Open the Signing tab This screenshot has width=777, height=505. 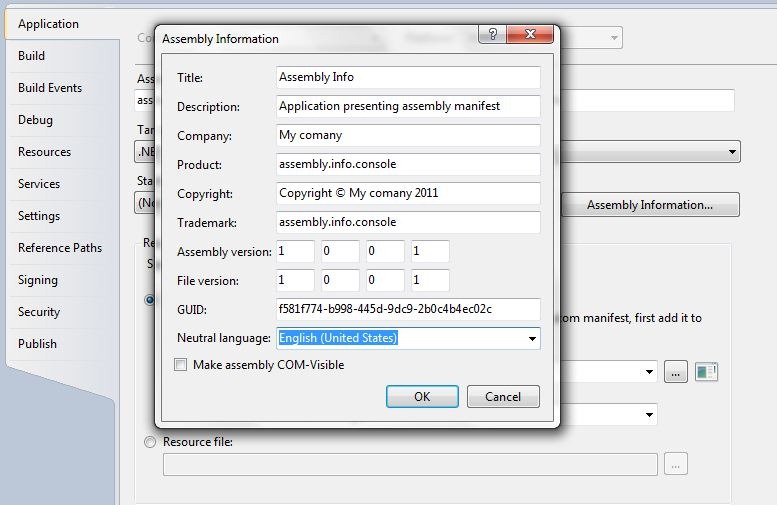tap(38, 280)
